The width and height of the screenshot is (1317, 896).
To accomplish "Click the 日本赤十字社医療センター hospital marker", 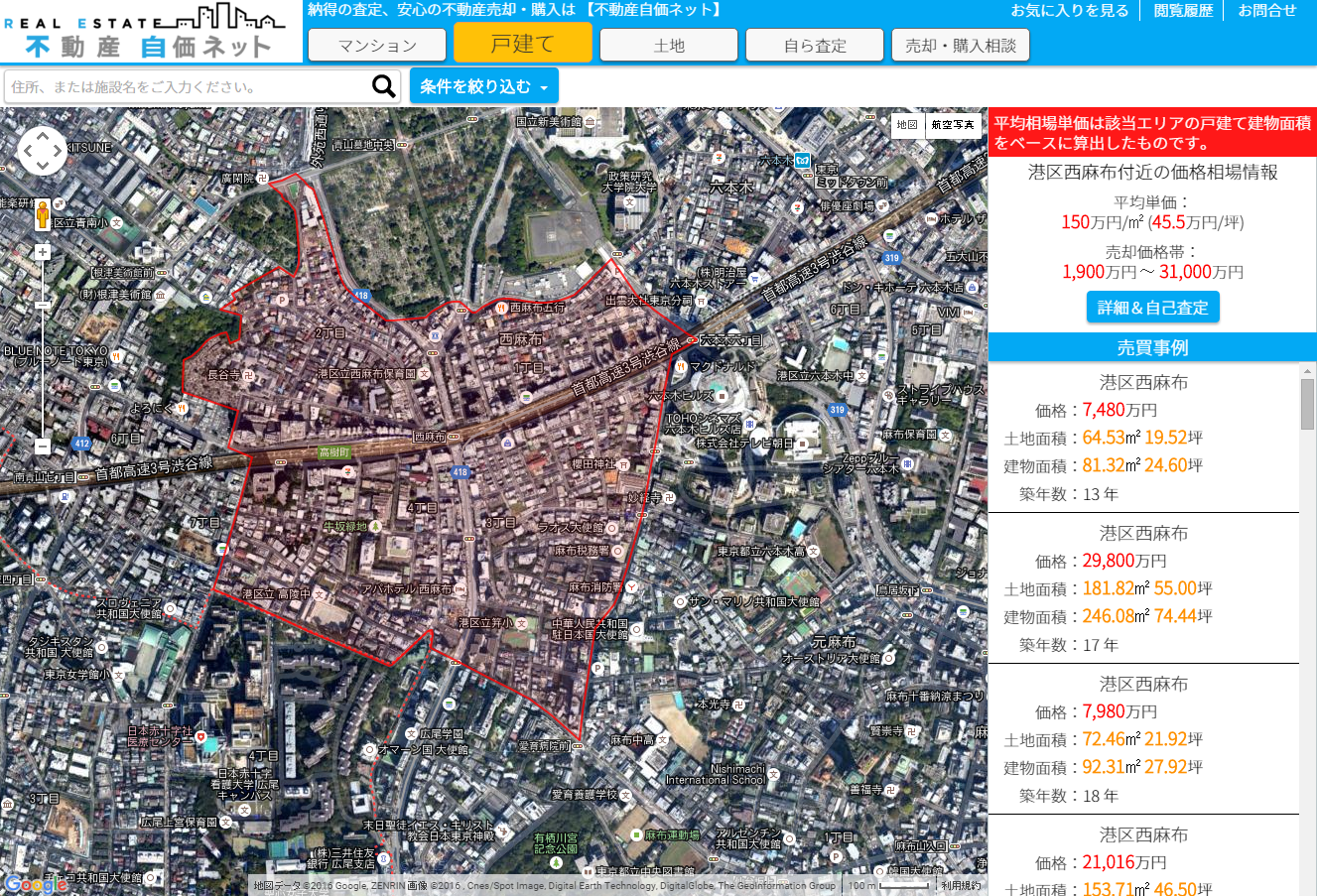I will pos(200,736).
